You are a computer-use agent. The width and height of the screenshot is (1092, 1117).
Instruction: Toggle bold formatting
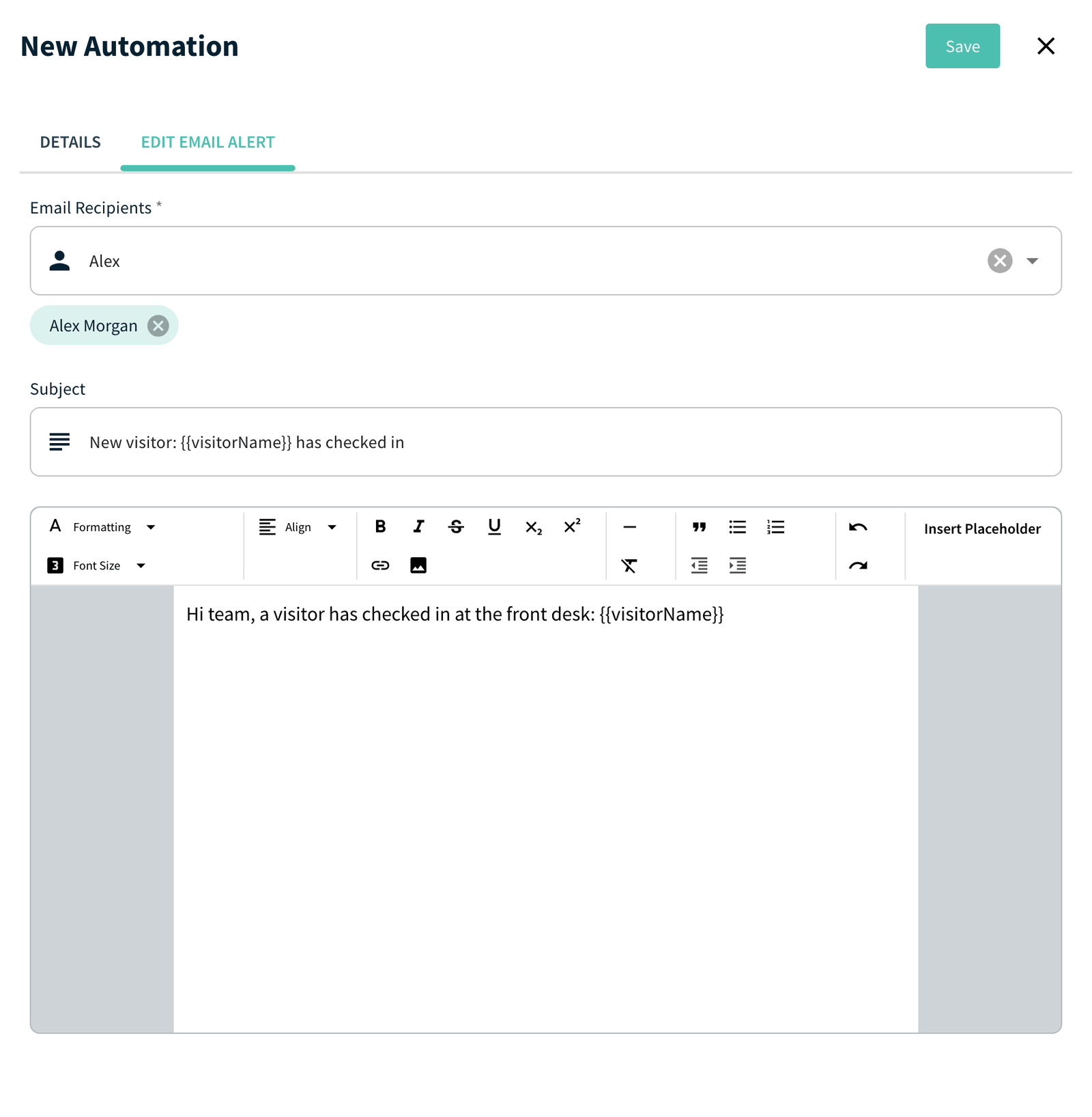[x=380, y=527]
